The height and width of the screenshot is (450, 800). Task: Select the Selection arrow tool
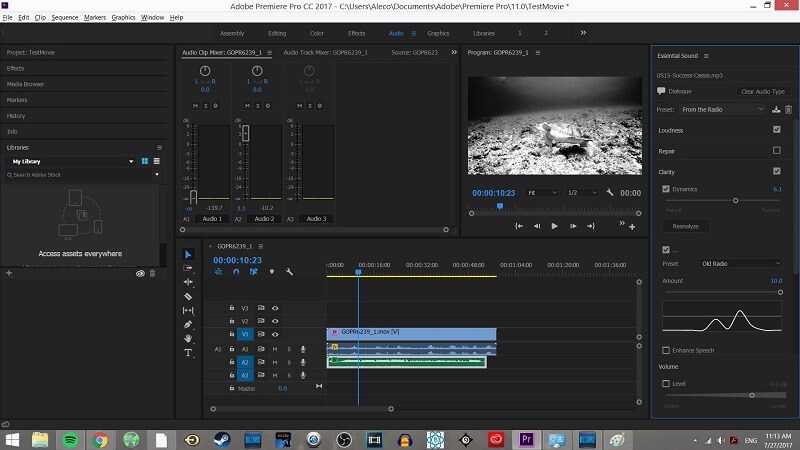(x=188, y=254)
